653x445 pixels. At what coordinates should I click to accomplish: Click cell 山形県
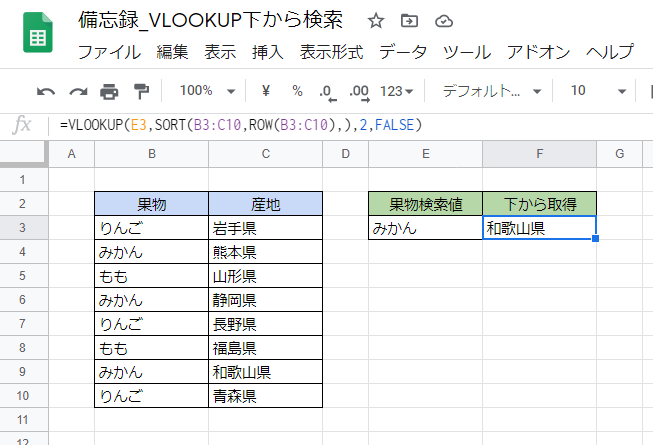(265, 276)
